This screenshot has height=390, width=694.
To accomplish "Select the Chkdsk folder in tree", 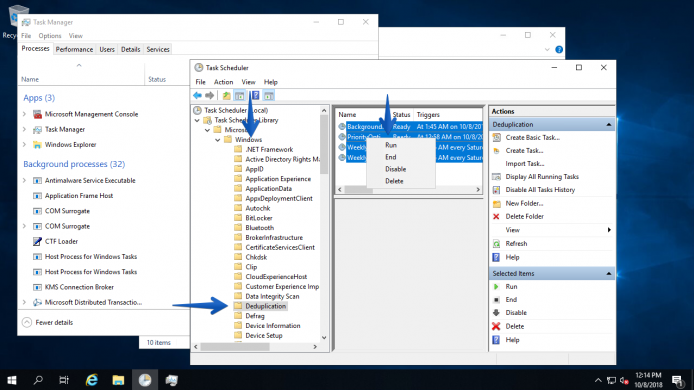I will click(x=256, y=257).
